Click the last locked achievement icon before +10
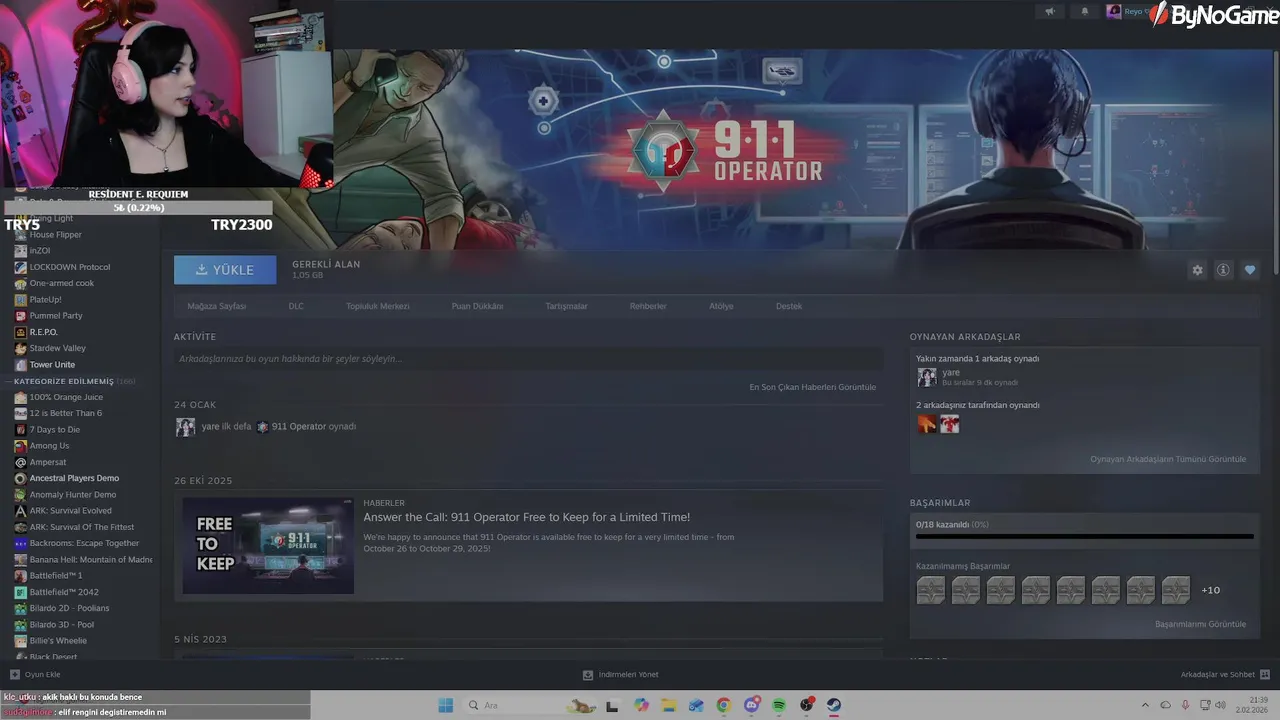Viewport: 1280px width, 720px height. (x=1176, y=590)
